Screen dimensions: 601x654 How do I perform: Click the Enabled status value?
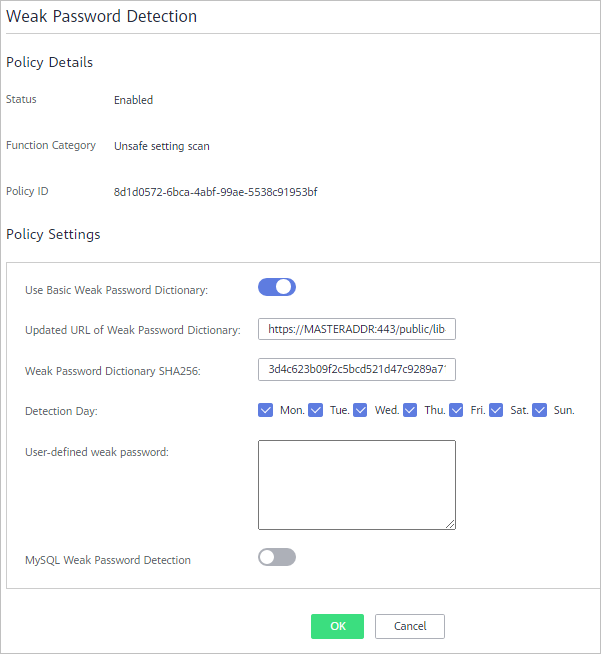tap(133, 100)
